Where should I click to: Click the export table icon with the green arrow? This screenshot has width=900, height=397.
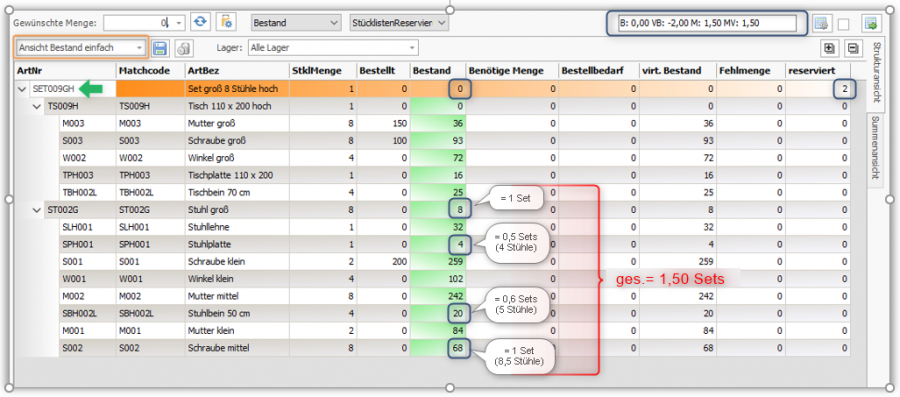[x=871, y=24]
